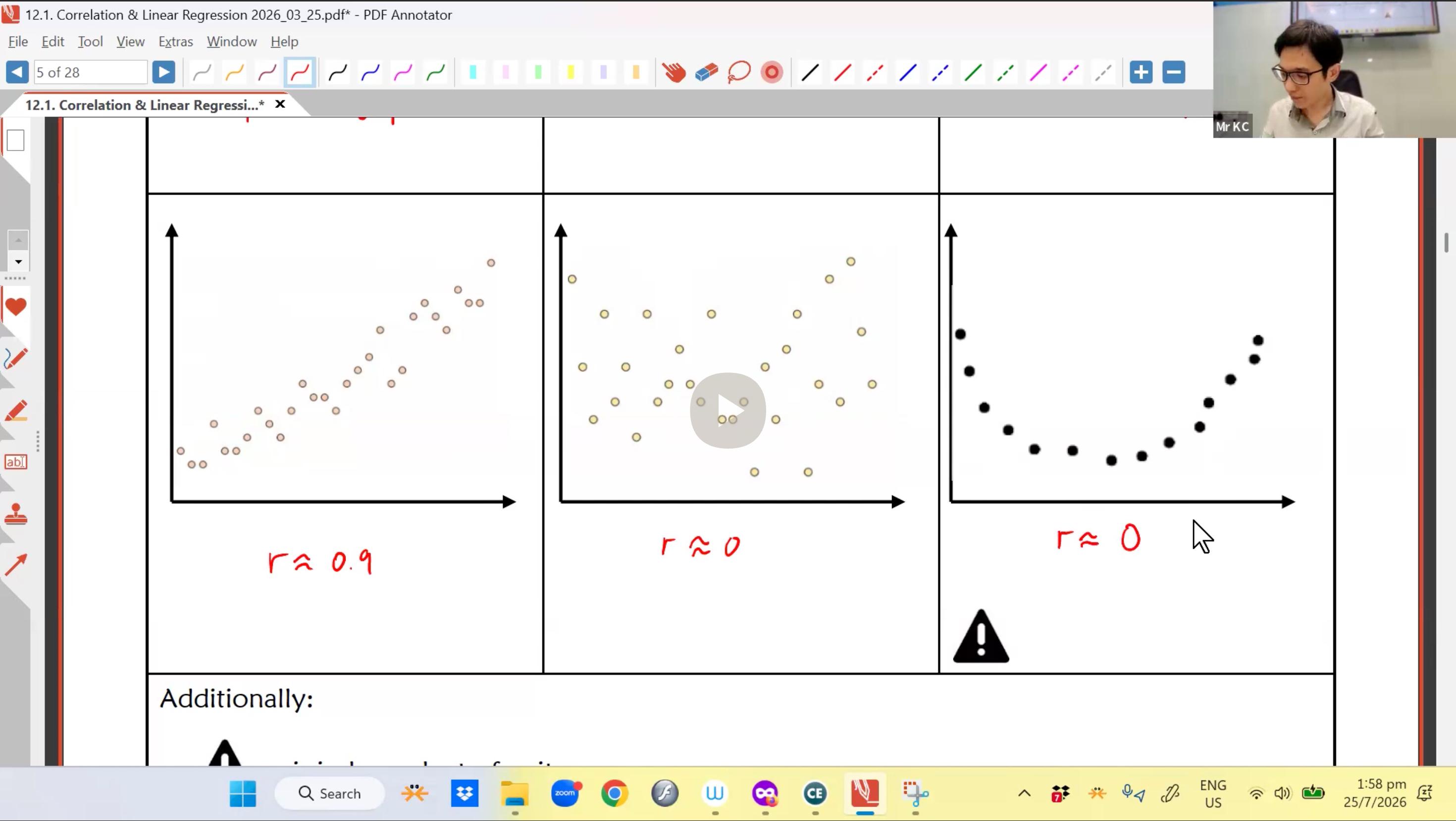Open Dropbox from taskbar
This screenshot has height=821, width=1456.
[465, 793]
